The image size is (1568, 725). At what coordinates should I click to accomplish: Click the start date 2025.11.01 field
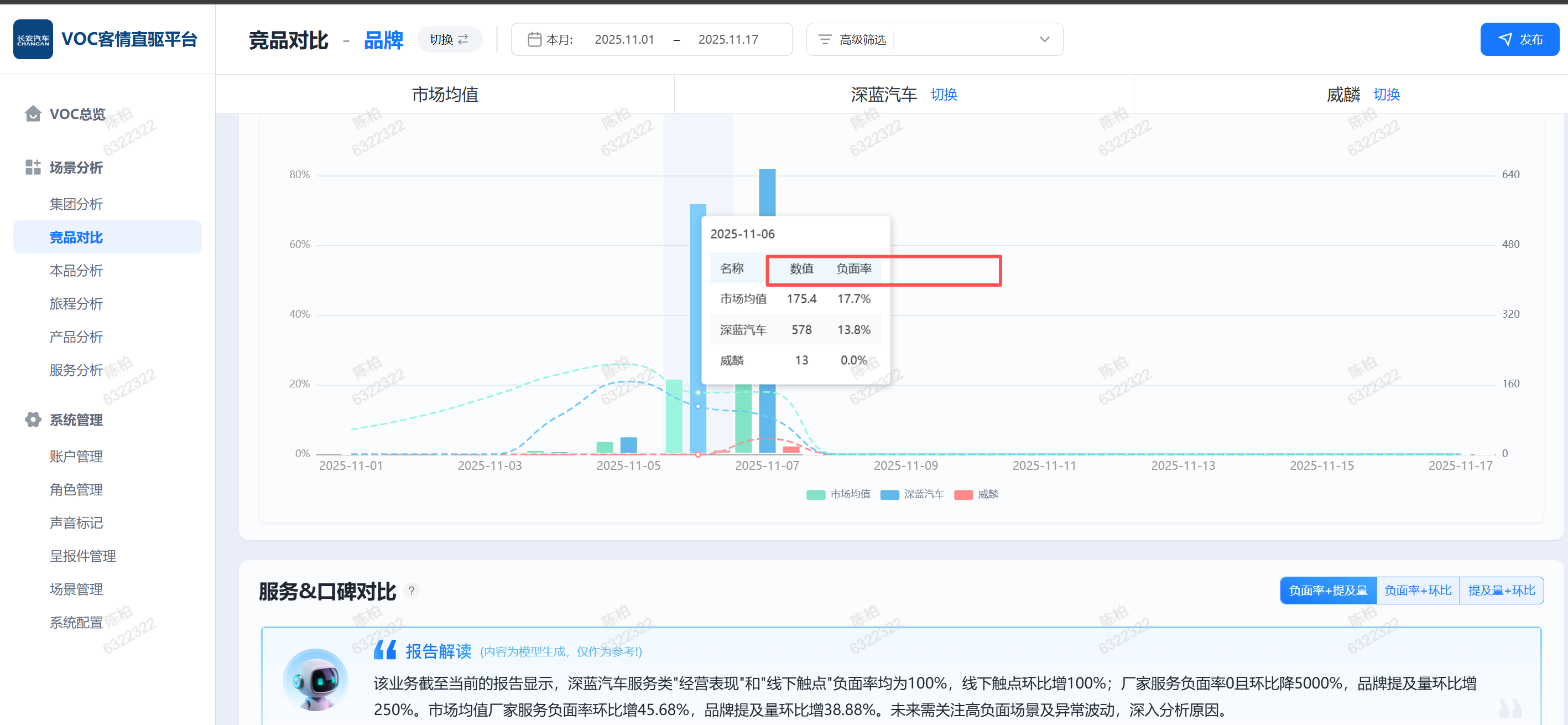point(624,40)
